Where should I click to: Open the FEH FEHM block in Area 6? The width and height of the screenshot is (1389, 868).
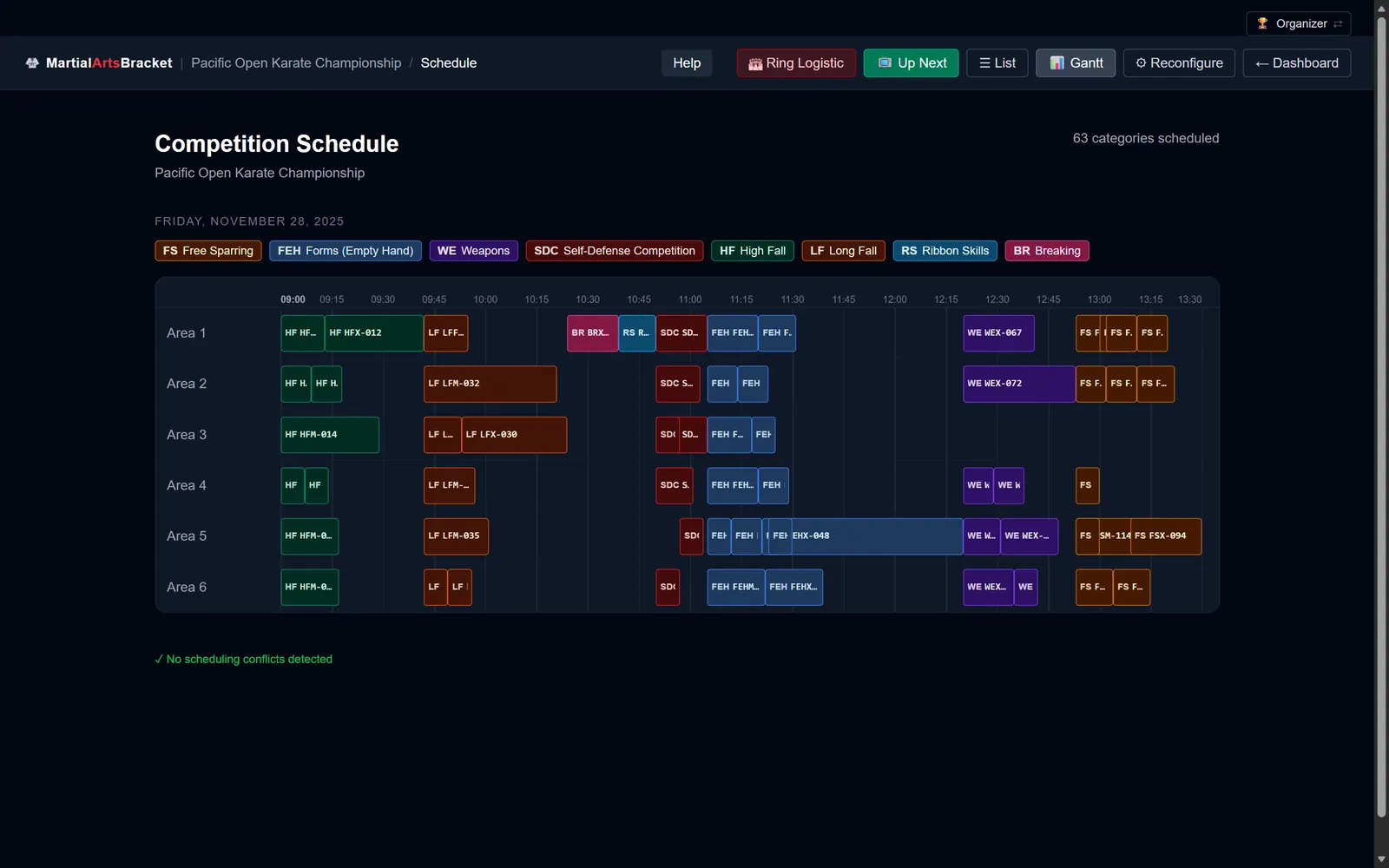736,588
